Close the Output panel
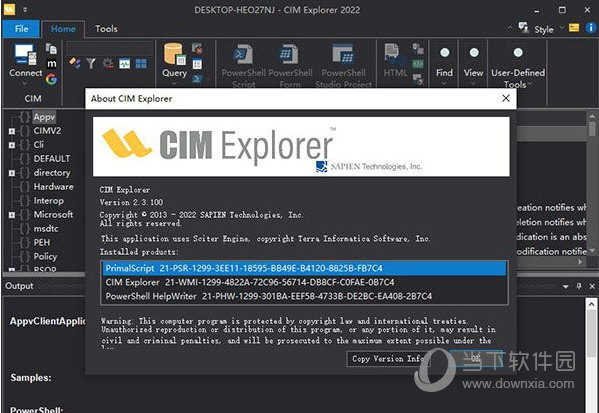Screen dimensions: 599x413 592,286
